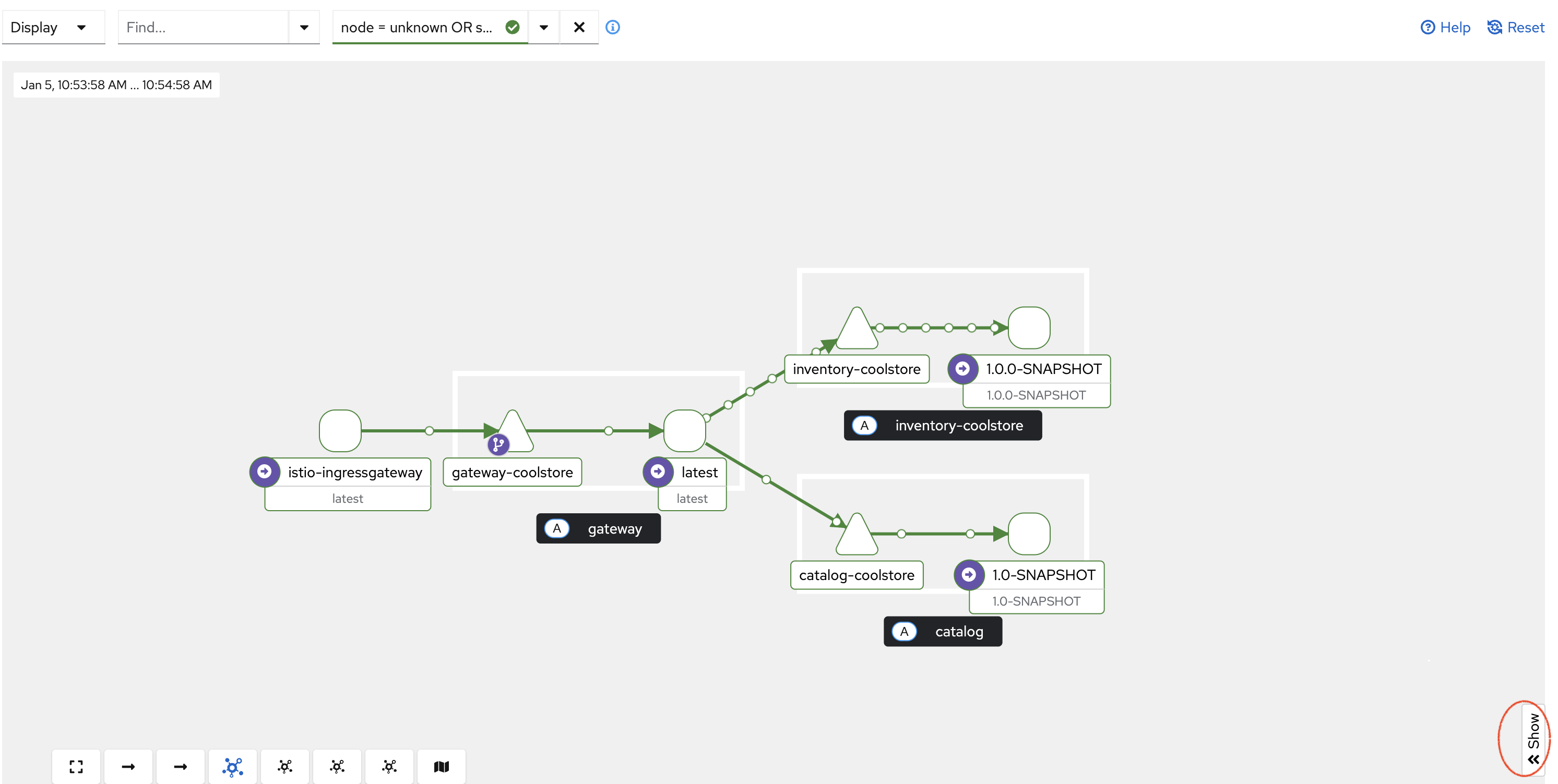Expand the Find presets dropdown arrow
The height and width of the screenshot is (784, 1558).
[304, 27]
